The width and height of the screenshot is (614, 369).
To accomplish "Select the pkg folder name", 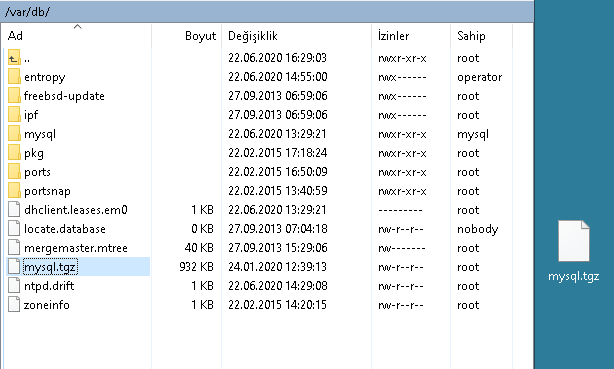I will click(33, 153).
